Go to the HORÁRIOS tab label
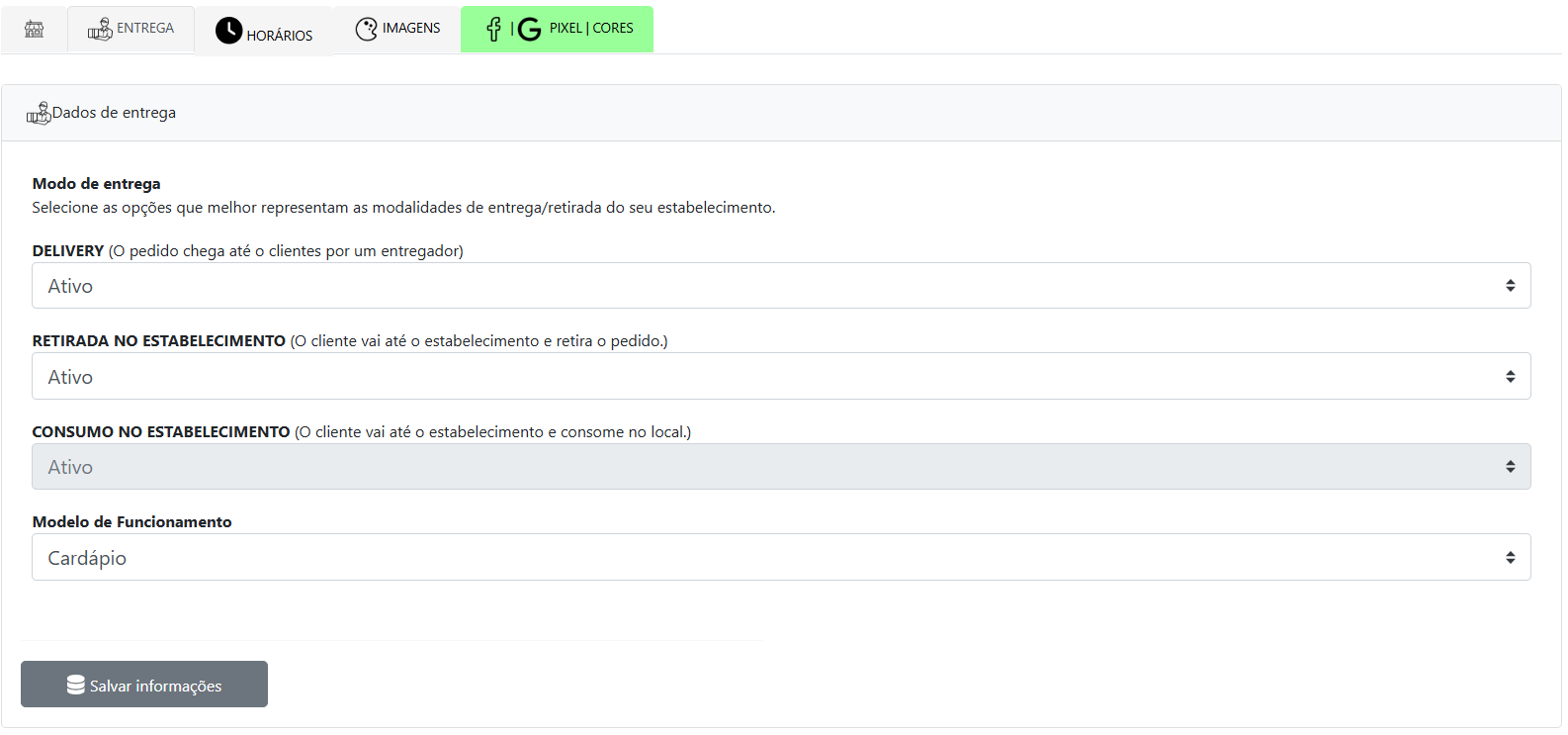The image size is (1568, 735). click(x=280, y=36)
